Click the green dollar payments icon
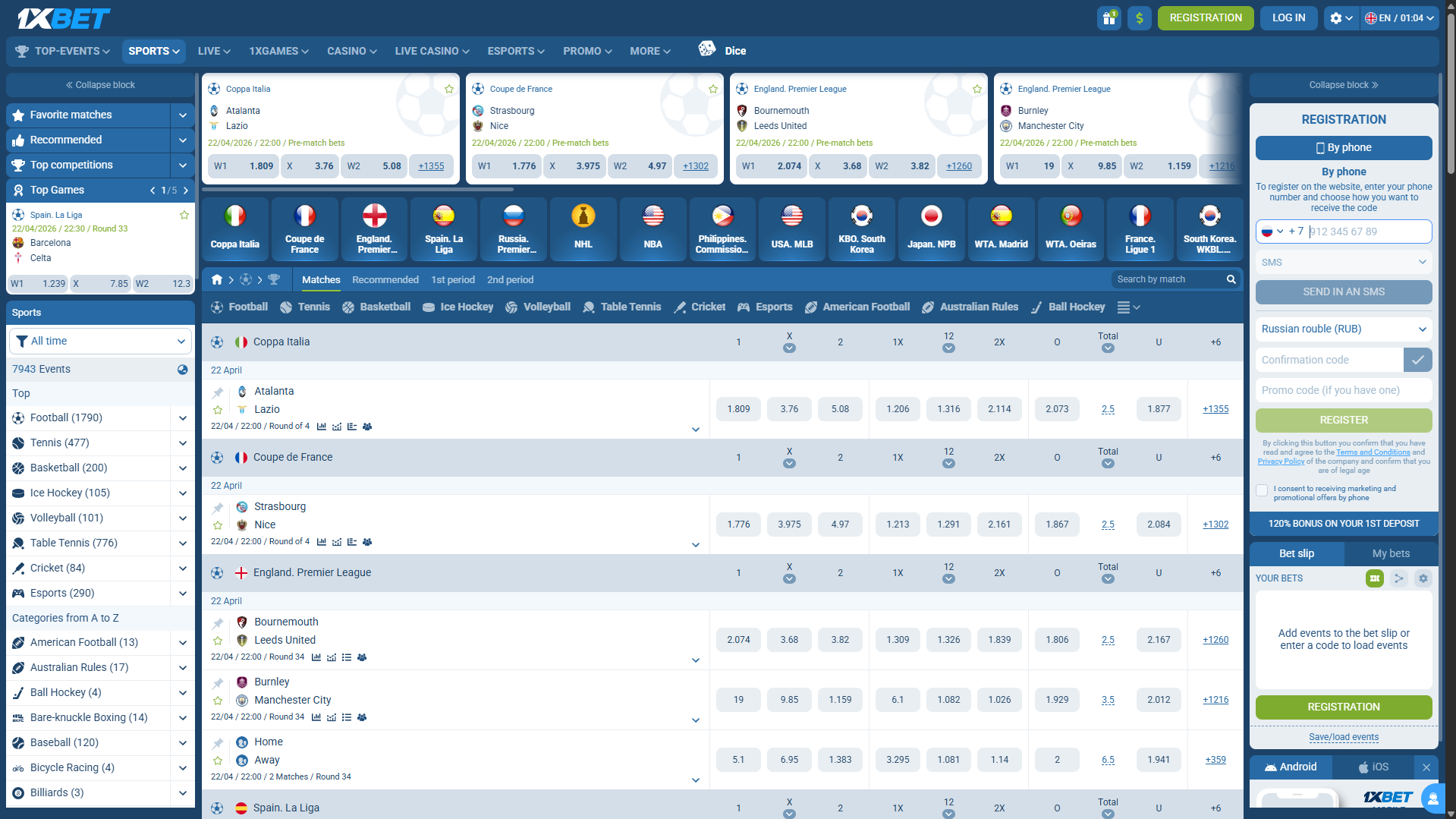The image size is (1456, 819). (1139, 18)
